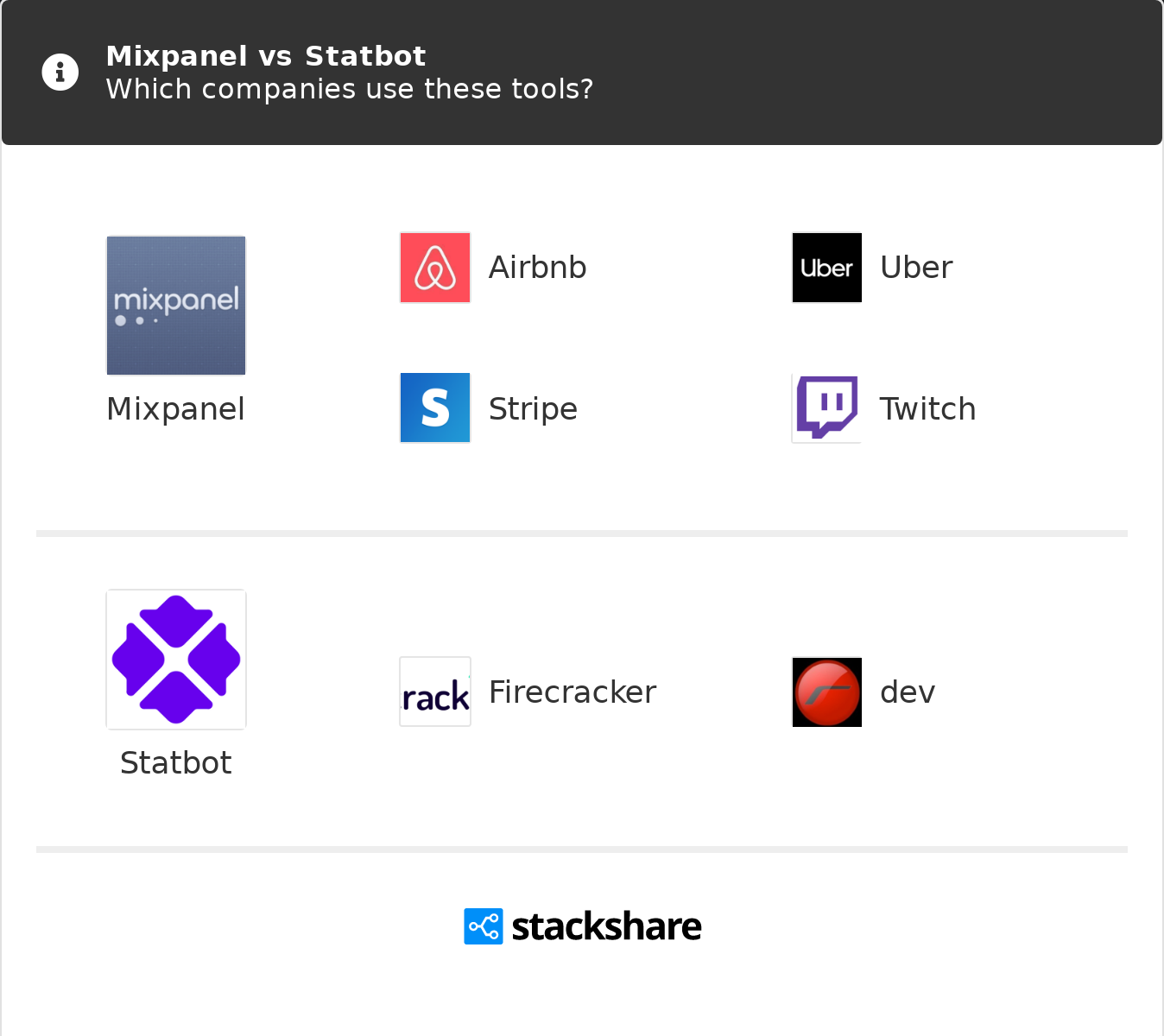The width and height of the screenshot is (1164, 1036).
Task: Open the Firecracker rack logo icon
Action: [435, 692]
